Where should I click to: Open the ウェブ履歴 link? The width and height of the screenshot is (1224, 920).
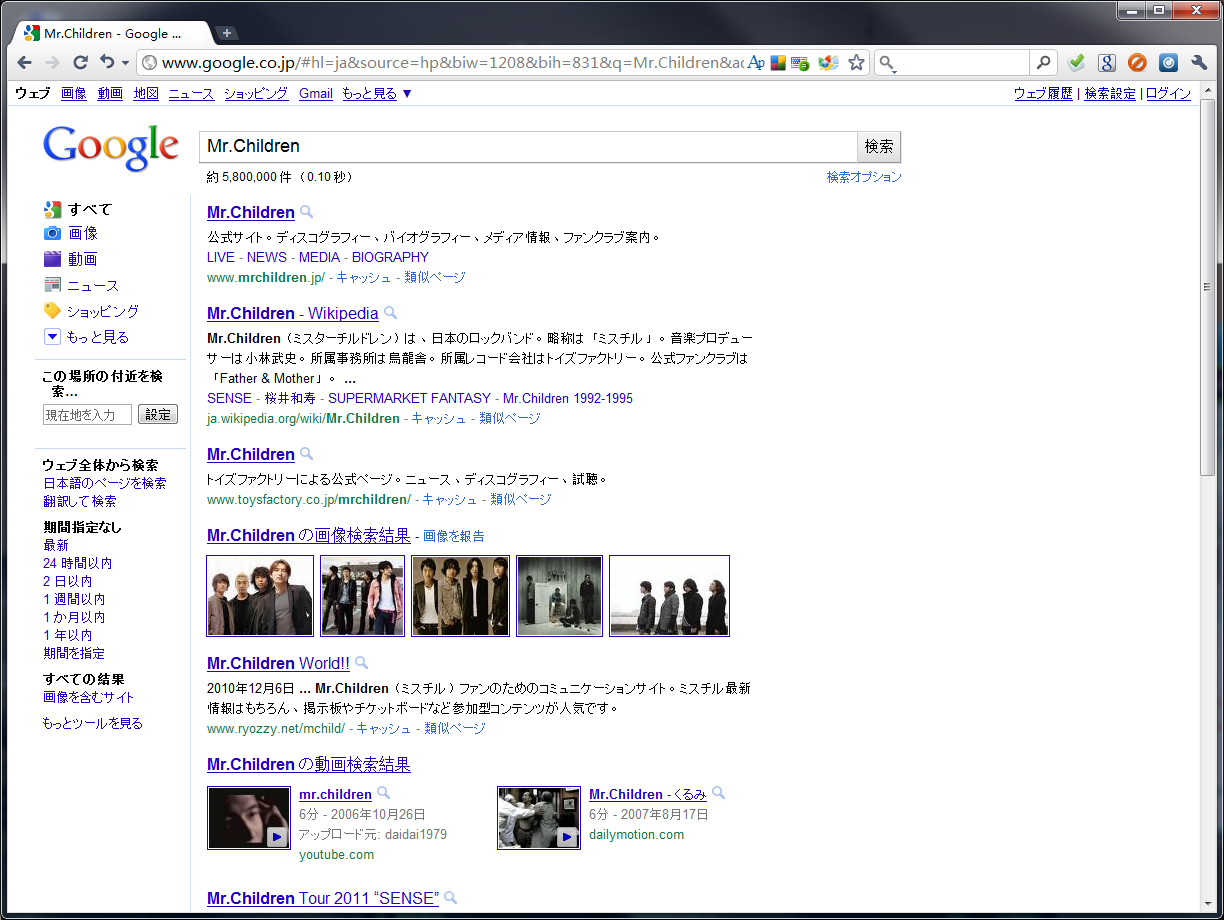pos(1043,94)
